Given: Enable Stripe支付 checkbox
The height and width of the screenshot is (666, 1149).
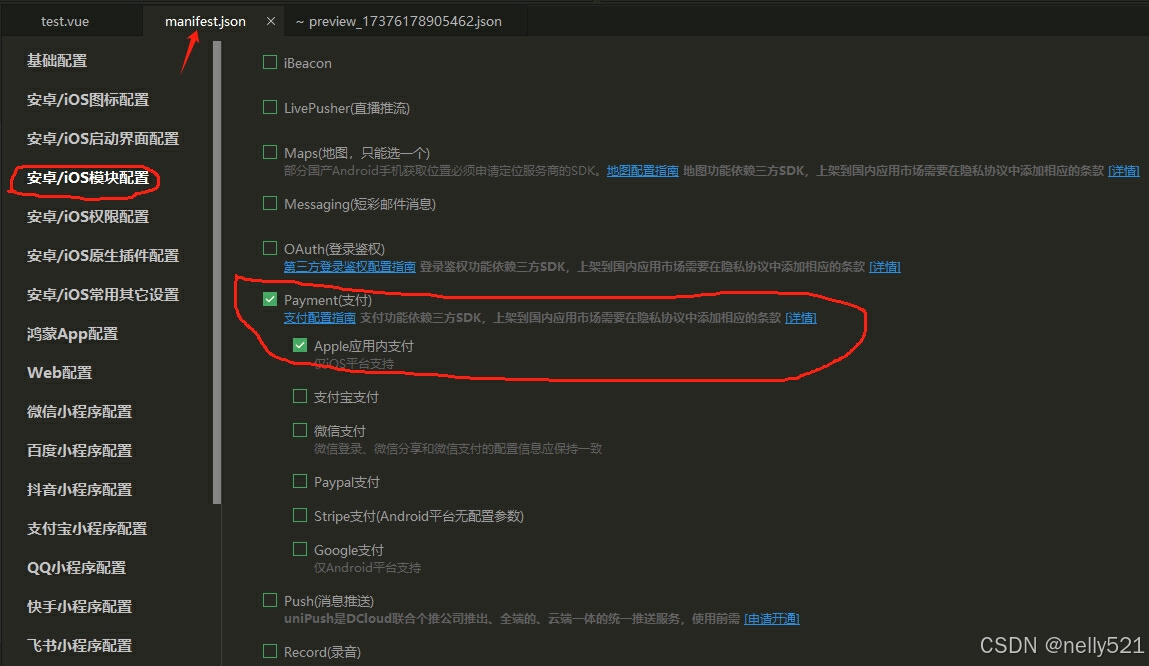Looking at the screenshot, I should (x=300, y=515).
